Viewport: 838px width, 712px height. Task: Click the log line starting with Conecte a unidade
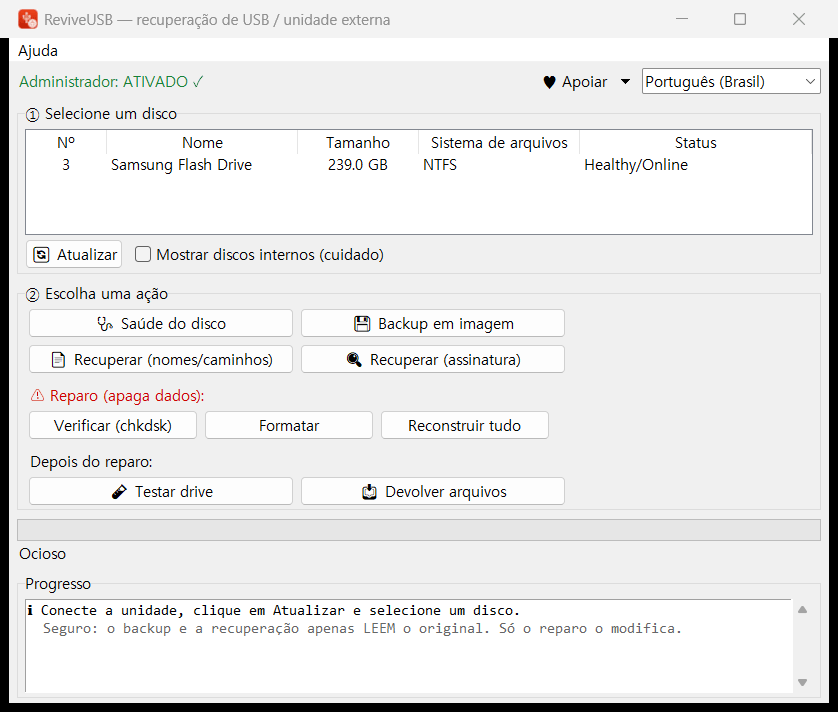point(274,610)
